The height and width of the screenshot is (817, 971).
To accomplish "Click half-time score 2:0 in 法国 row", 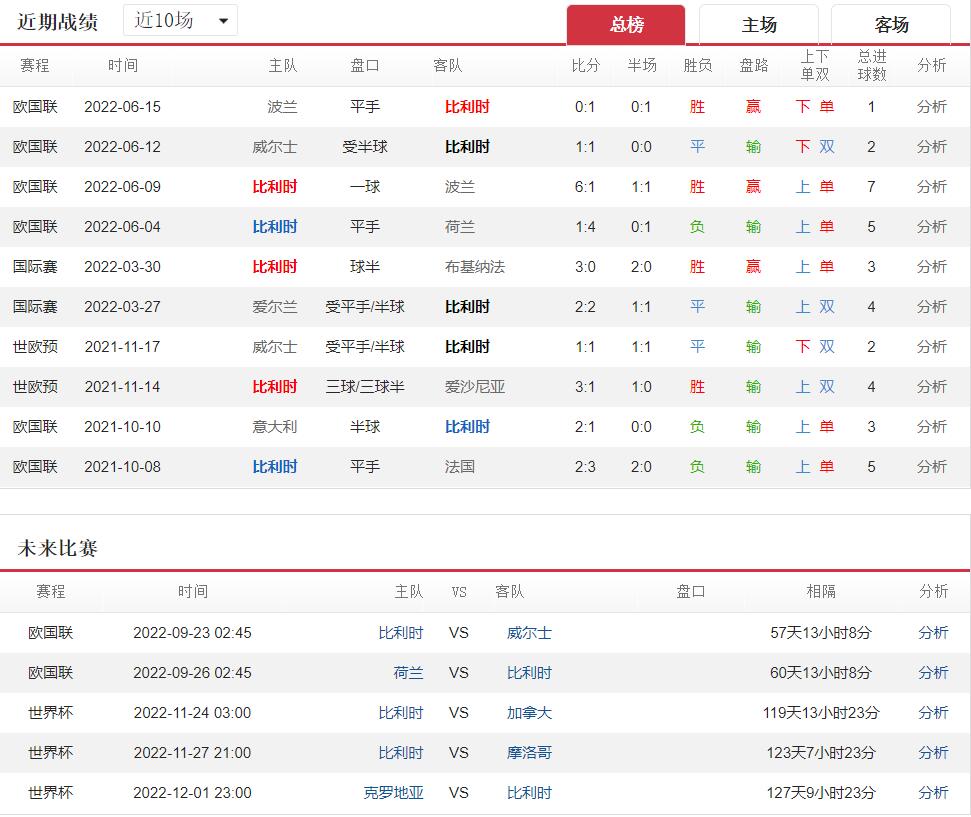I will coord(641,466).
